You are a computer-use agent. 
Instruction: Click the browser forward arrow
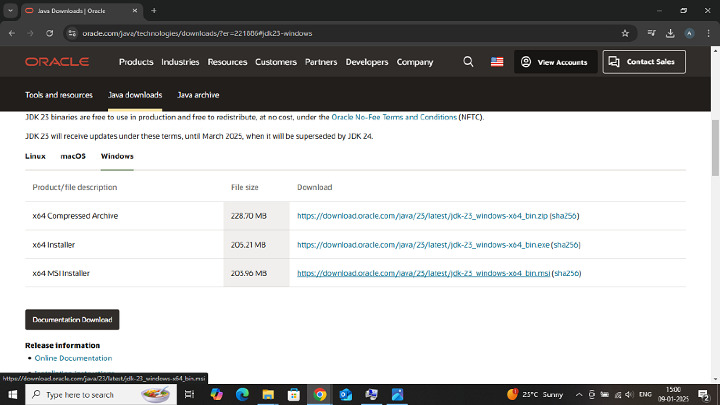(30, 33)
